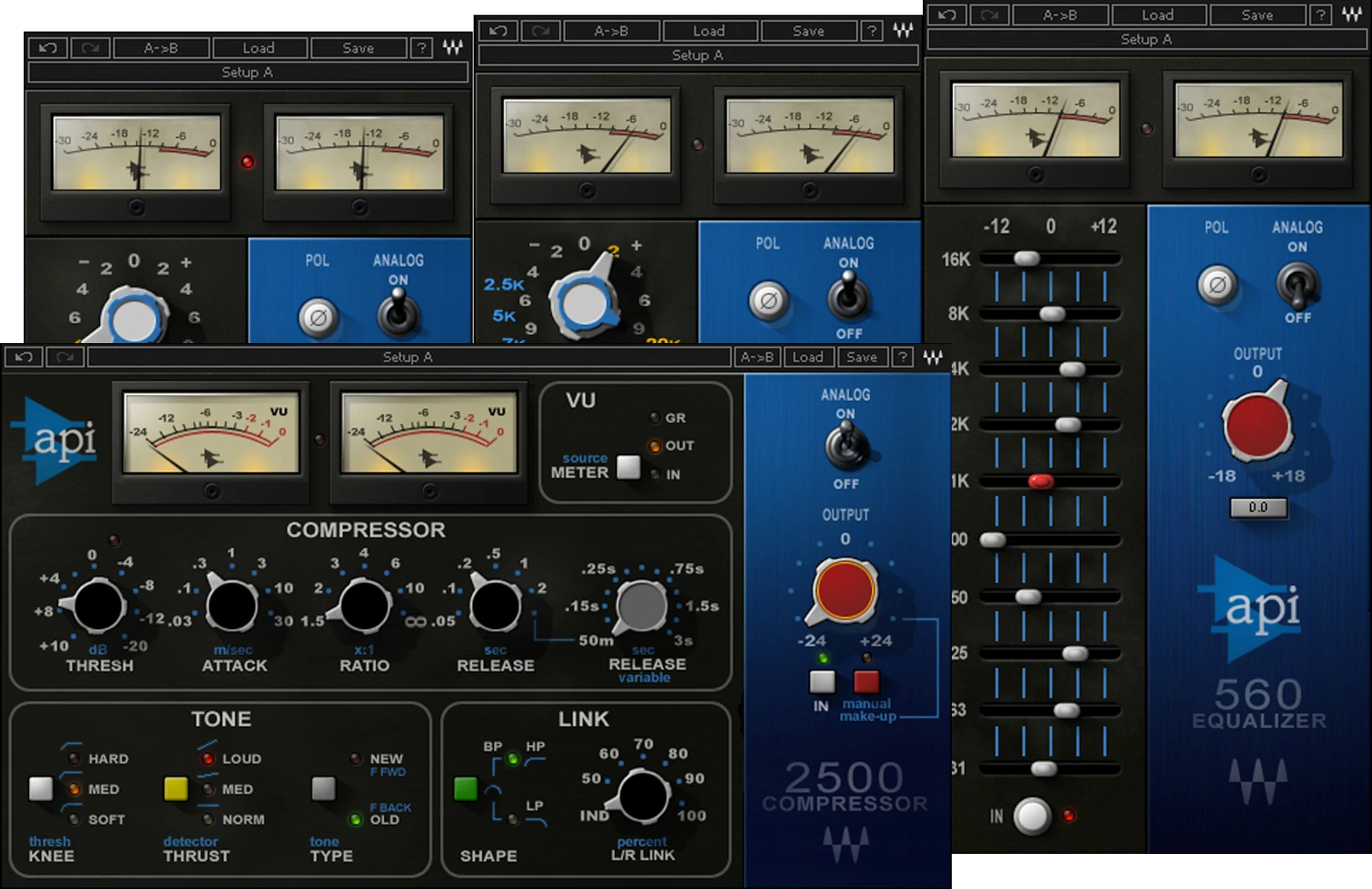Click the gray RELEASE variable knob

[x=641, y=606]
